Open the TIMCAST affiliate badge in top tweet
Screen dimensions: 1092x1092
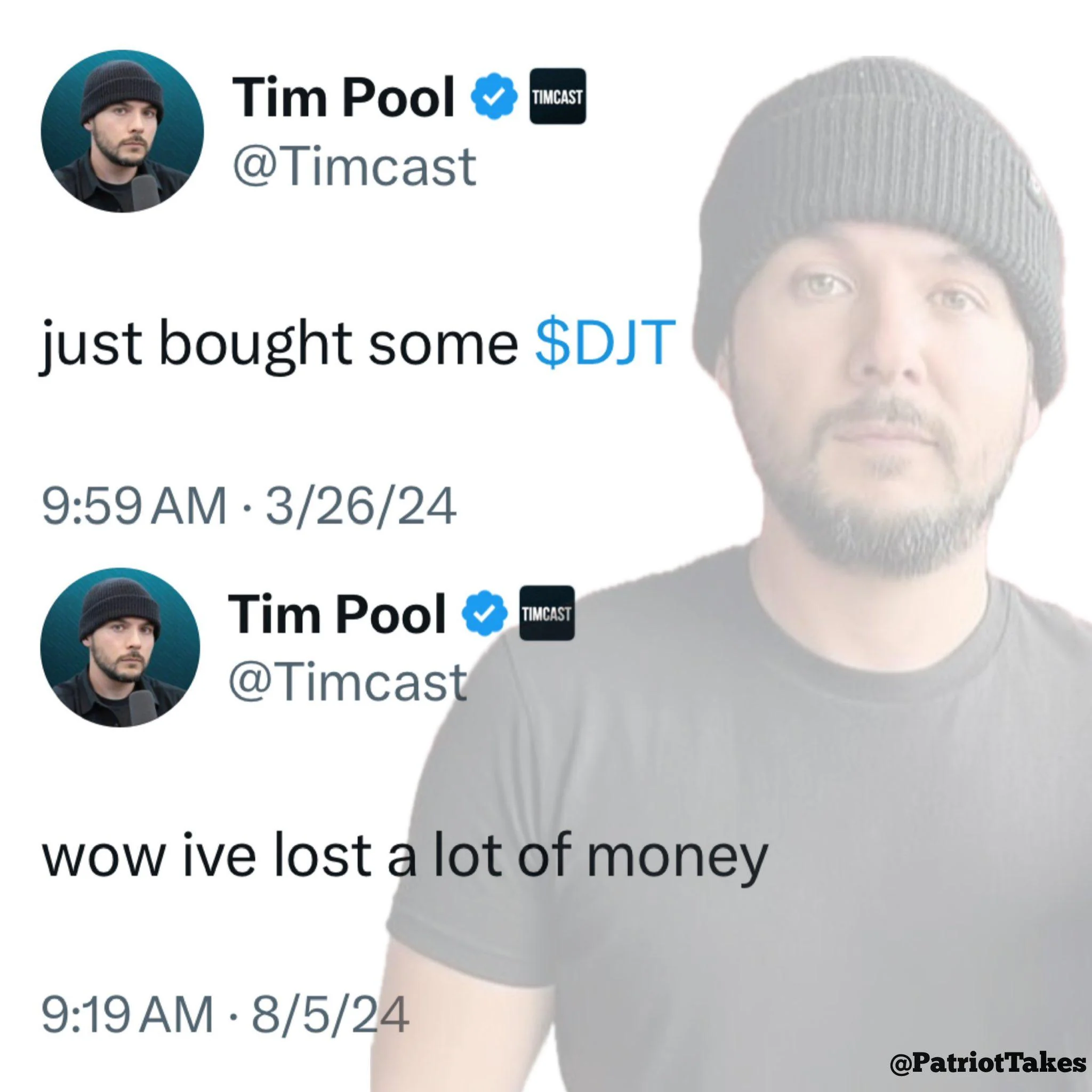[x=557, y=96]
